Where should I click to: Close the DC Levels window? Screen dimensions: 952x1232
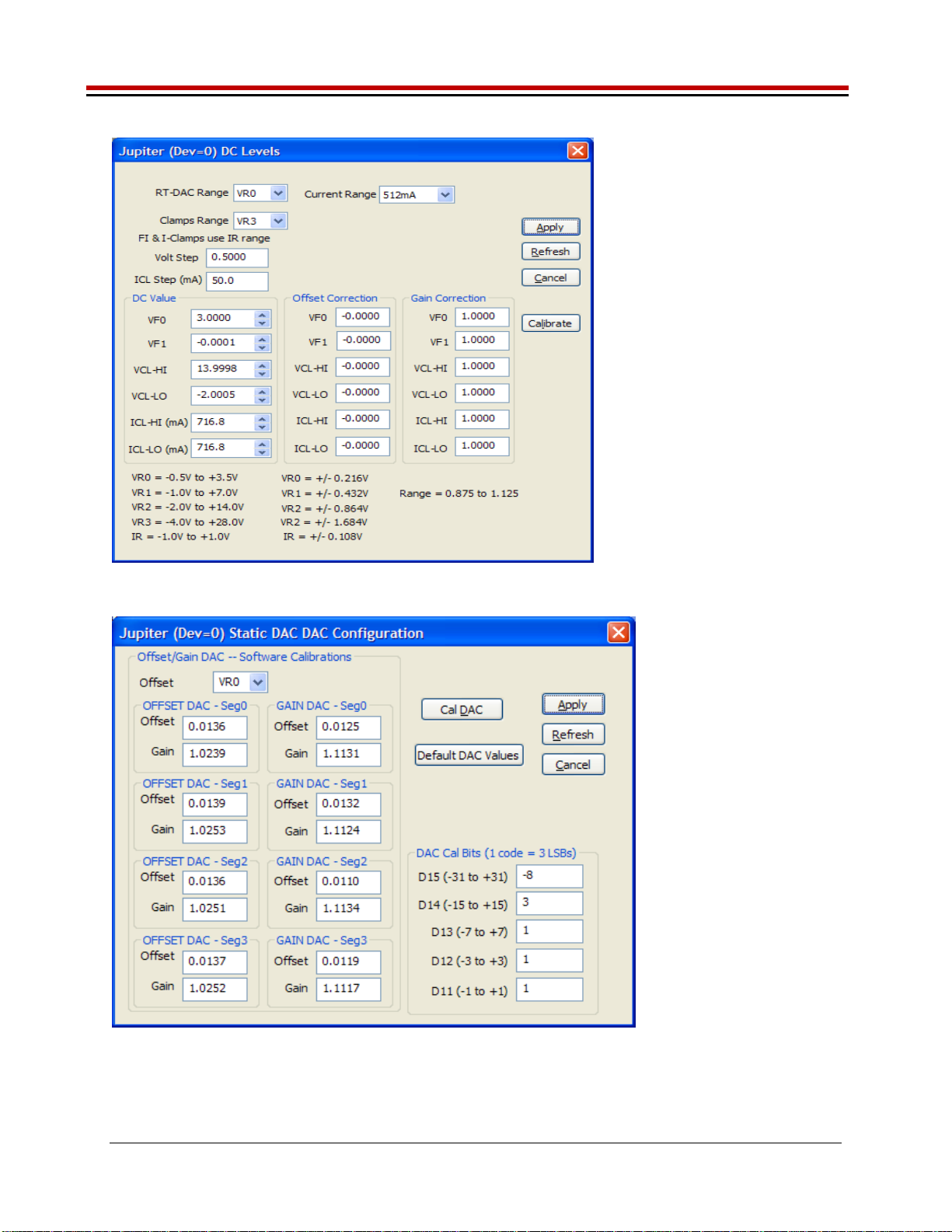(577, 151)
